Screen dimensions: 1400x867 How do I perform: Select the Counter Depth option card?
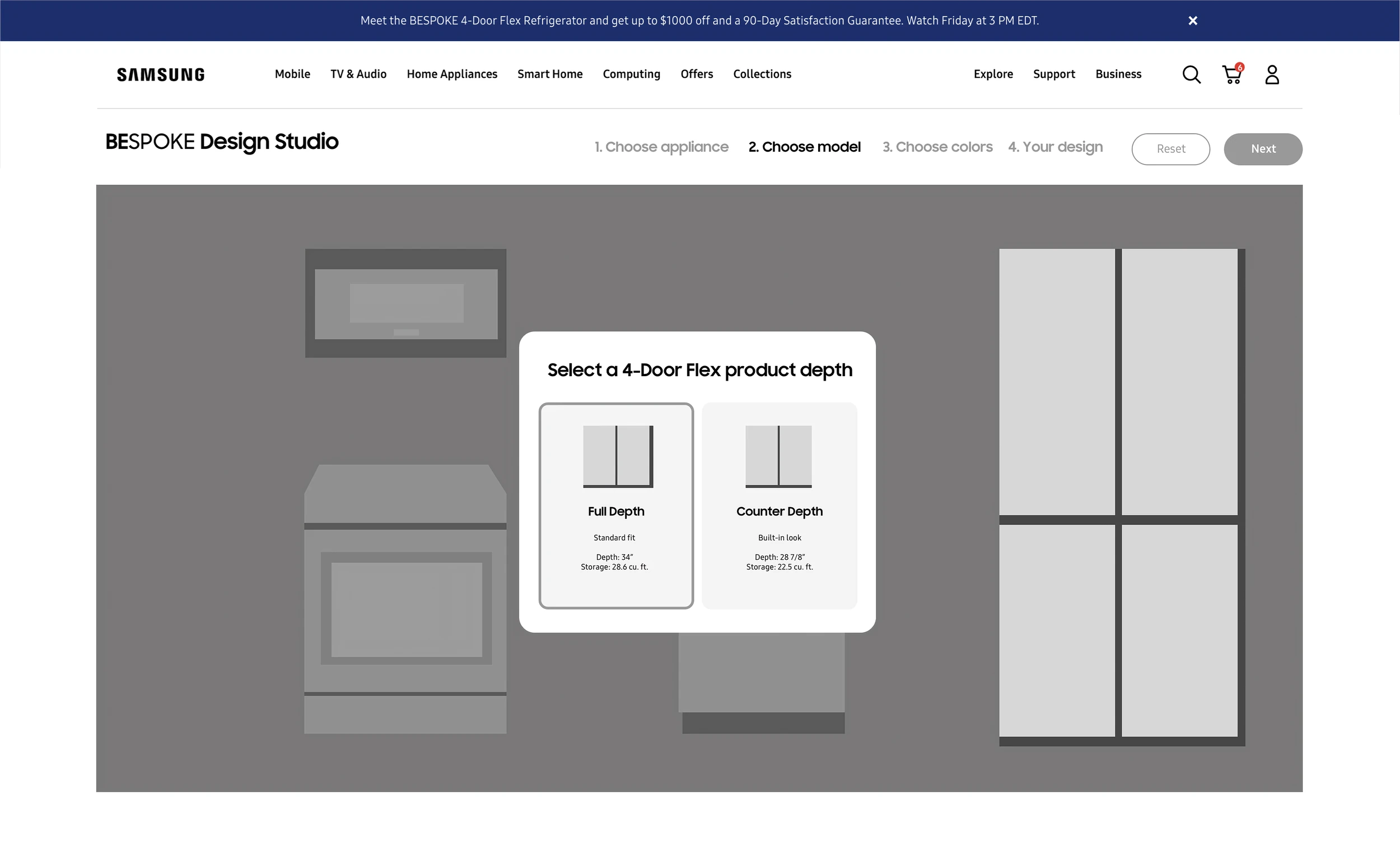tap(780, 506)
